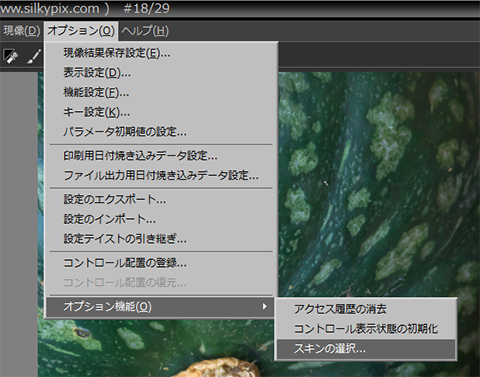
Task: Select 設定テイストの引き継ぎ...
Action: (x=161, y=239)
